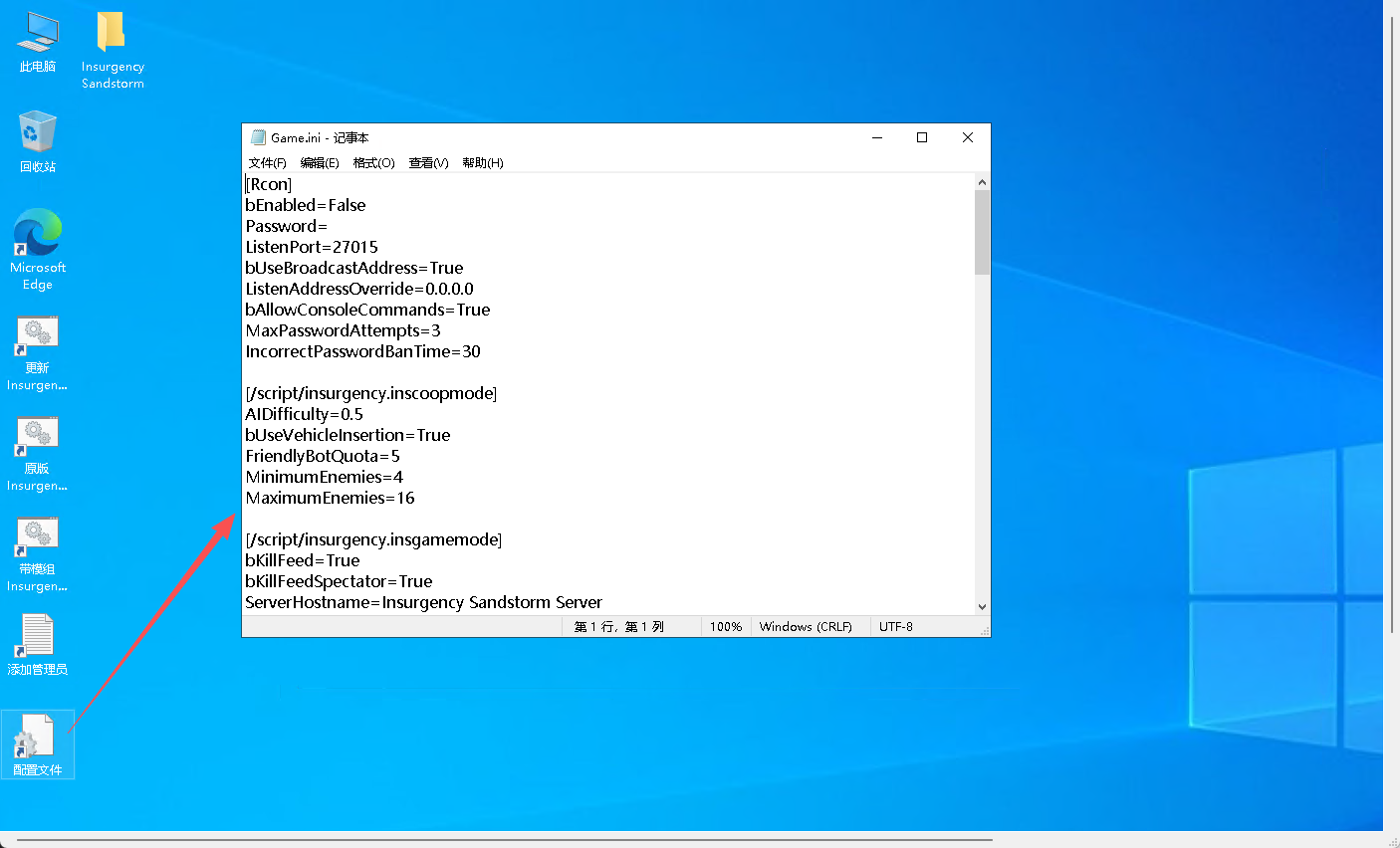
Task: Minimize the Game.ini Notepad window
Action: [x=877, y=137]
